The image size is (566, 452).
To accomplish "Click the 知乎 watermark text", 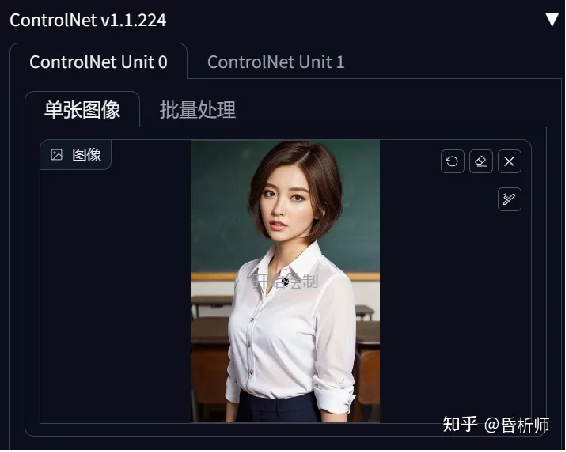I will (460, 425).
